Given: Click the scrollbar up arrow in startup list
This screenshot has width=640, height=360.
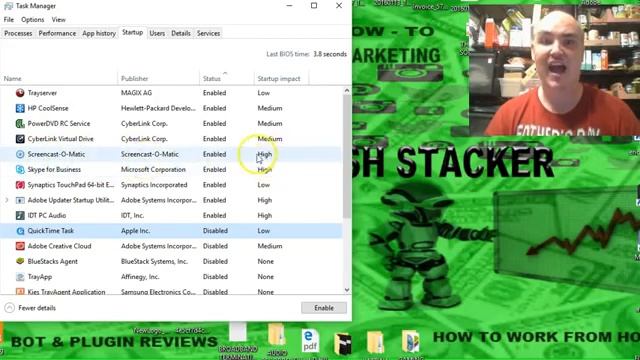Looking at the screenshot, I should 347,90.
